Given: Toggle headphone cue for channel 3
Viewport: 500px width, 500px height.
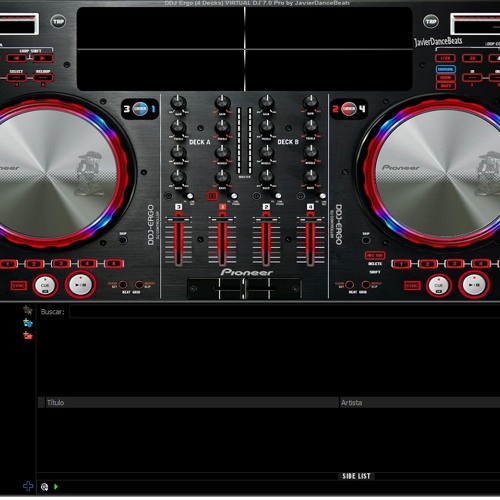Looking at the screenshot, I should [168, 196].
